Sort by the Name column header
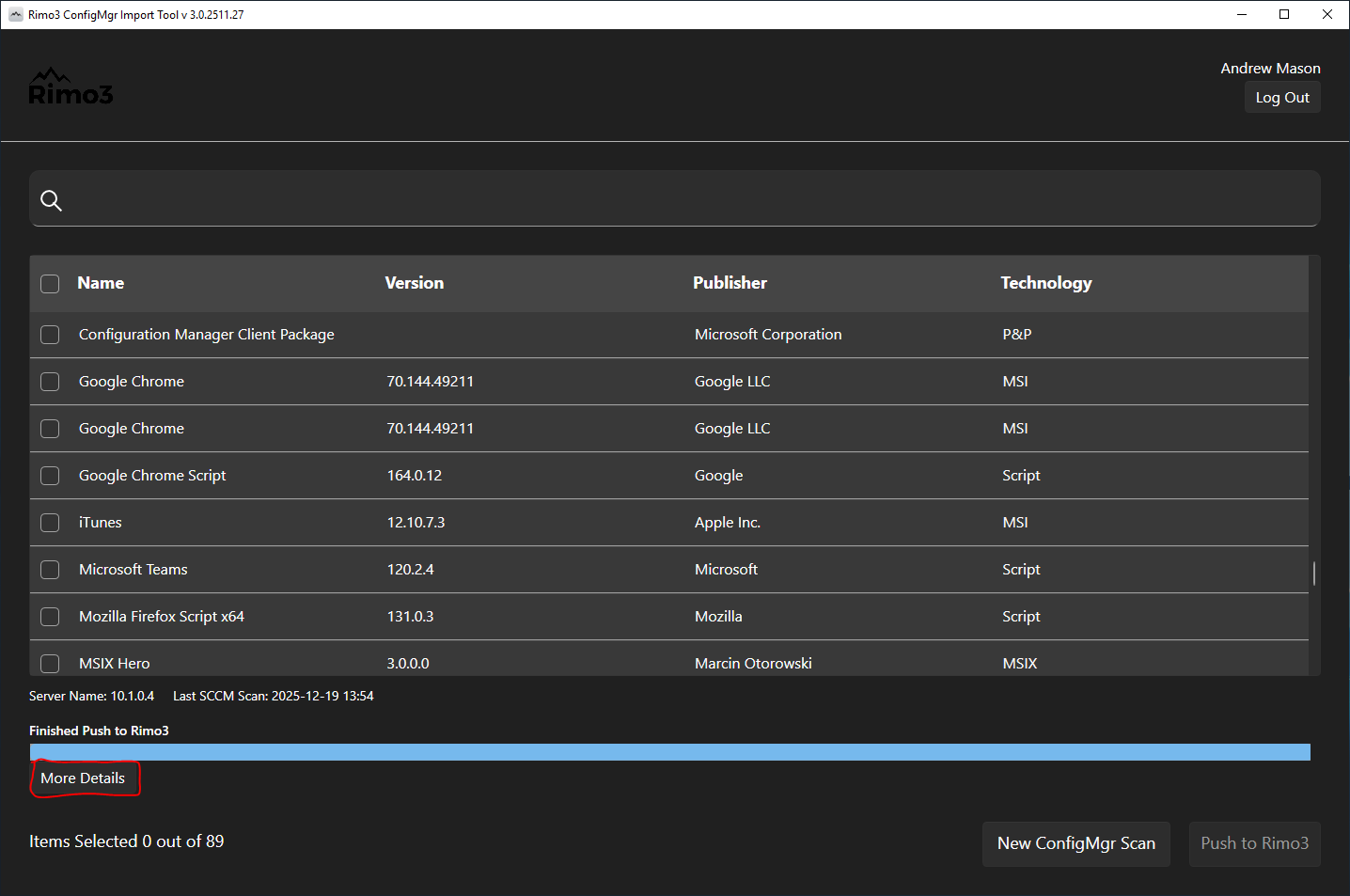 (x=101, y=283)
